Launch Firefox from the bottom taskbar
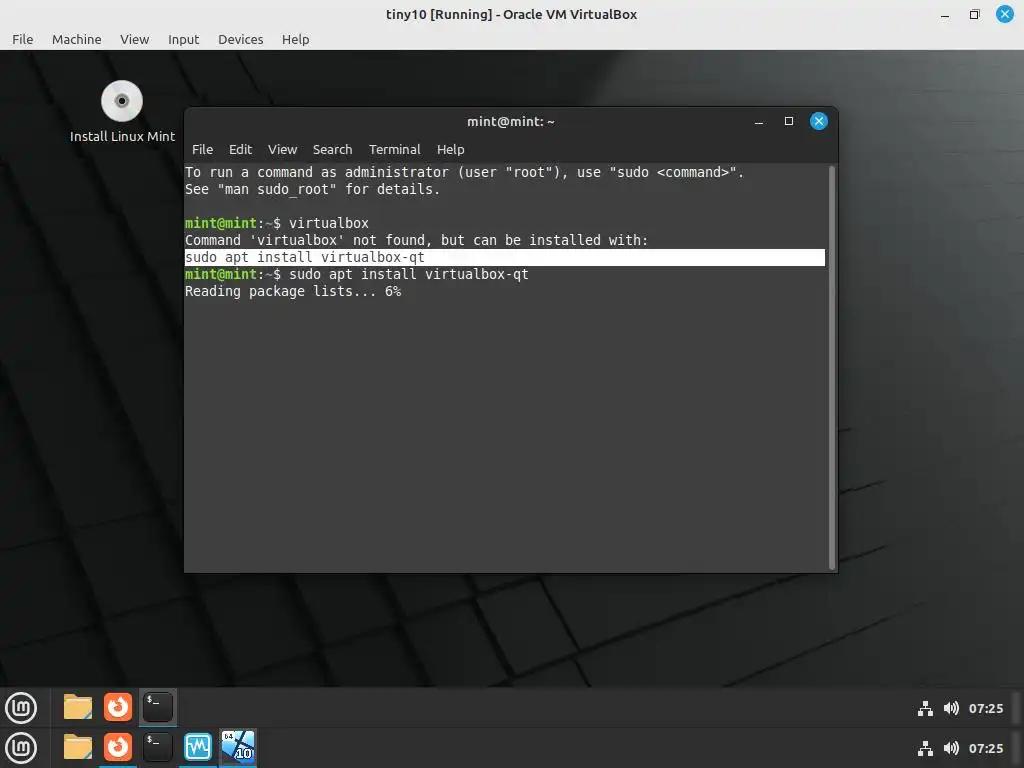The width and height of the screenshot is (1024, 768). point(118,748)
